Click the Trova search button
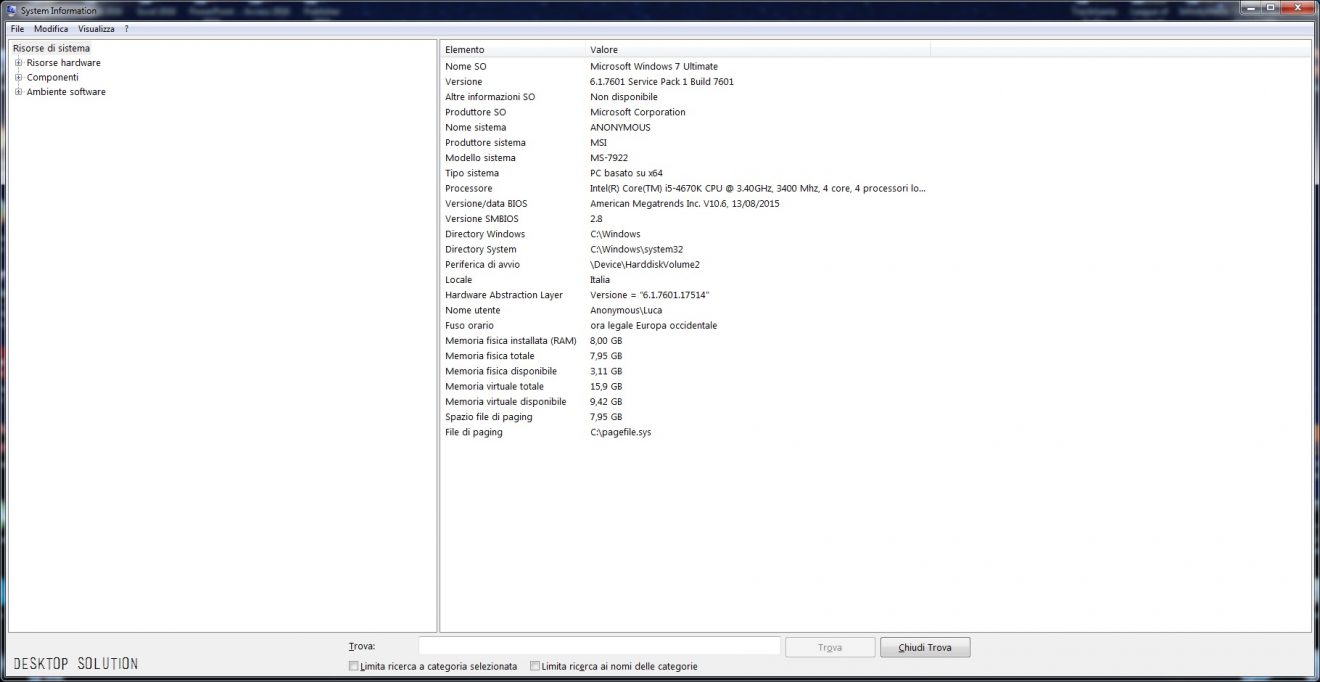1320x682 pixels. (830, 647)
